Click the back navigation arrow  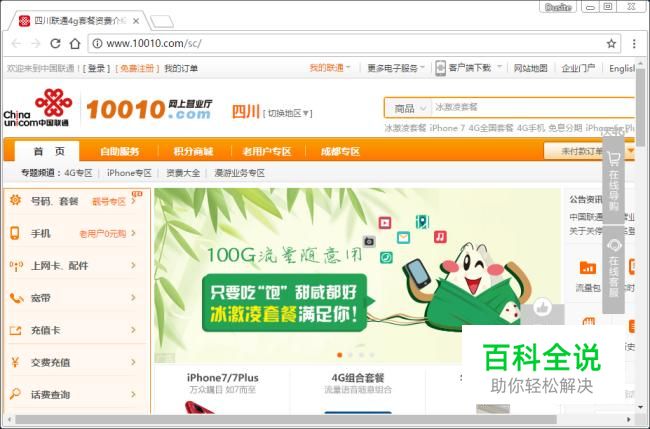click(16, 43)
